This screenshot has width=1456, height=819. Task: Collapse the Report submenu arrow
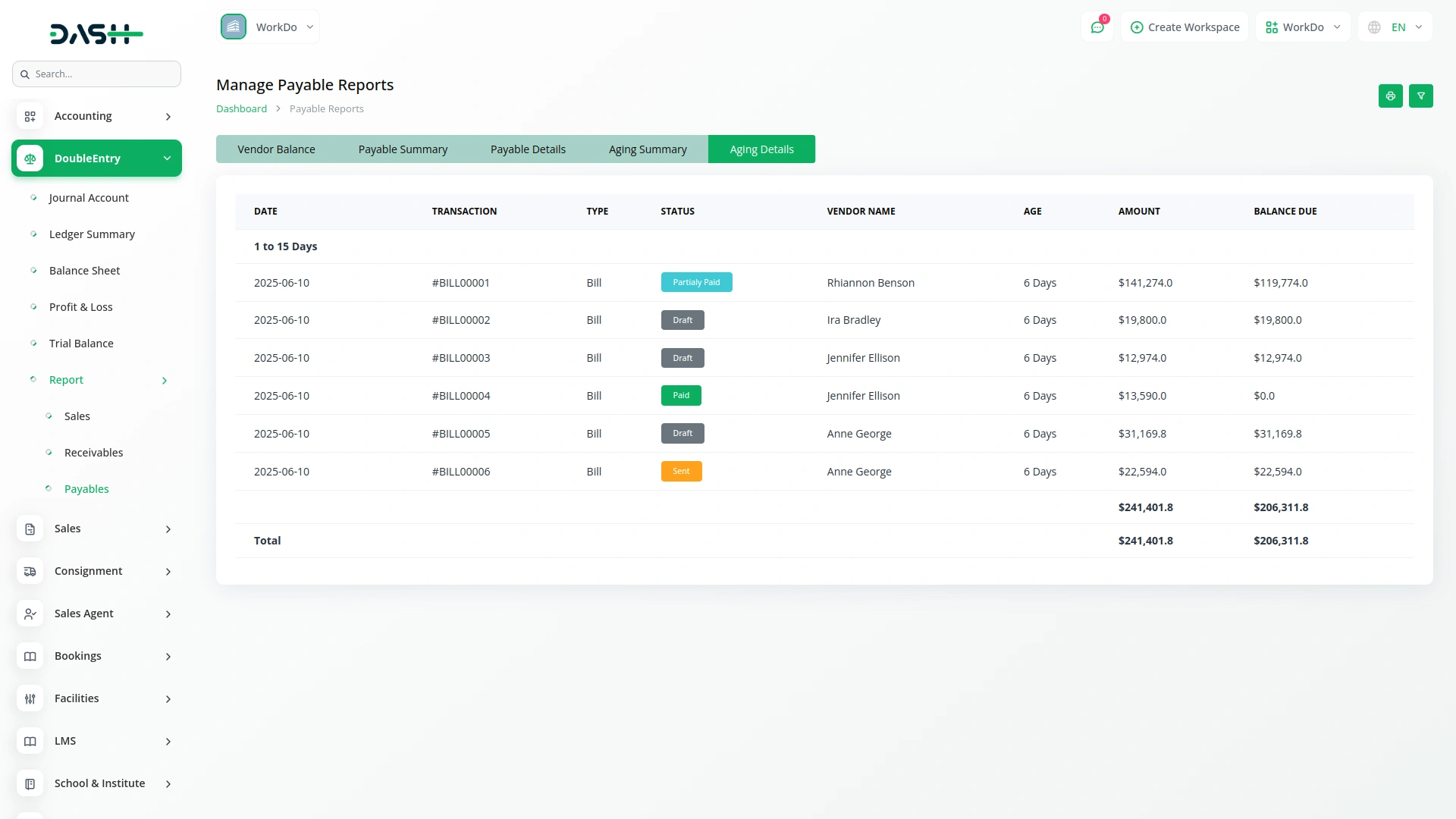click(x=165, y=381)
